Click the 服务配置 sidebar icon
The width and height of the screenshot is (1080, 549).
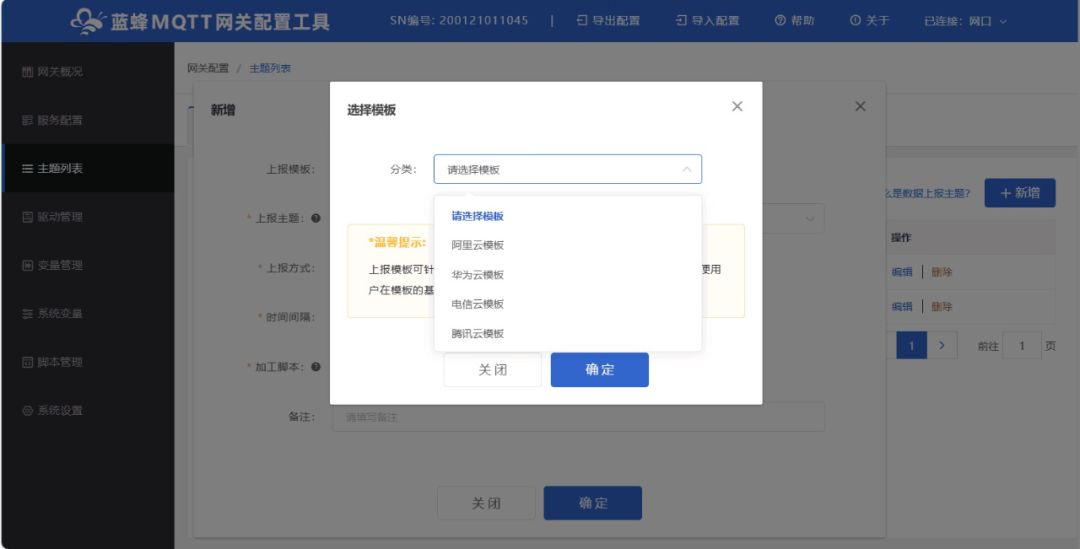click(x=28, y=121)
